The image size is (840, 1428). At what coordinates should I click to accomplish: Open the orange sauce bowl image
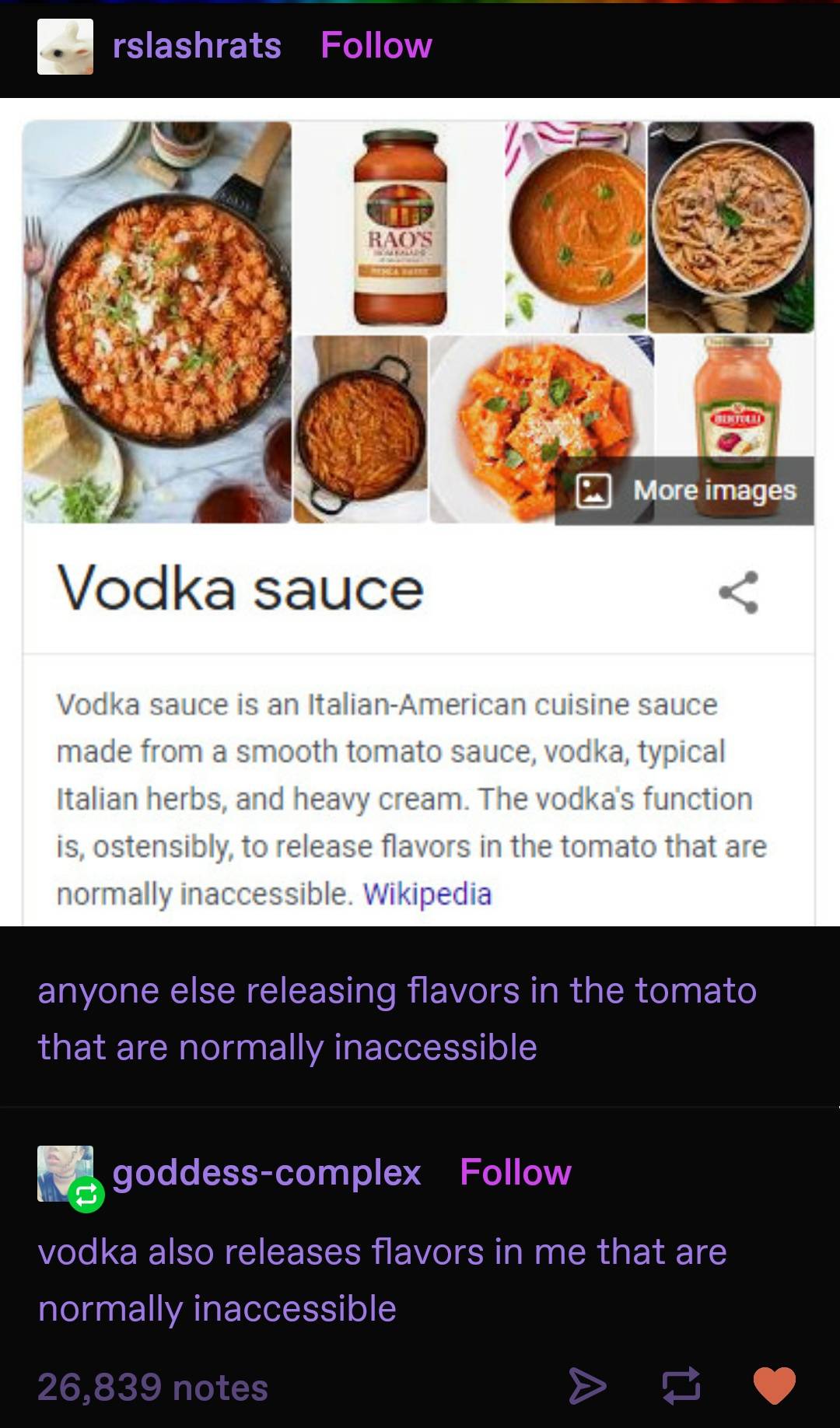[576, 227]
